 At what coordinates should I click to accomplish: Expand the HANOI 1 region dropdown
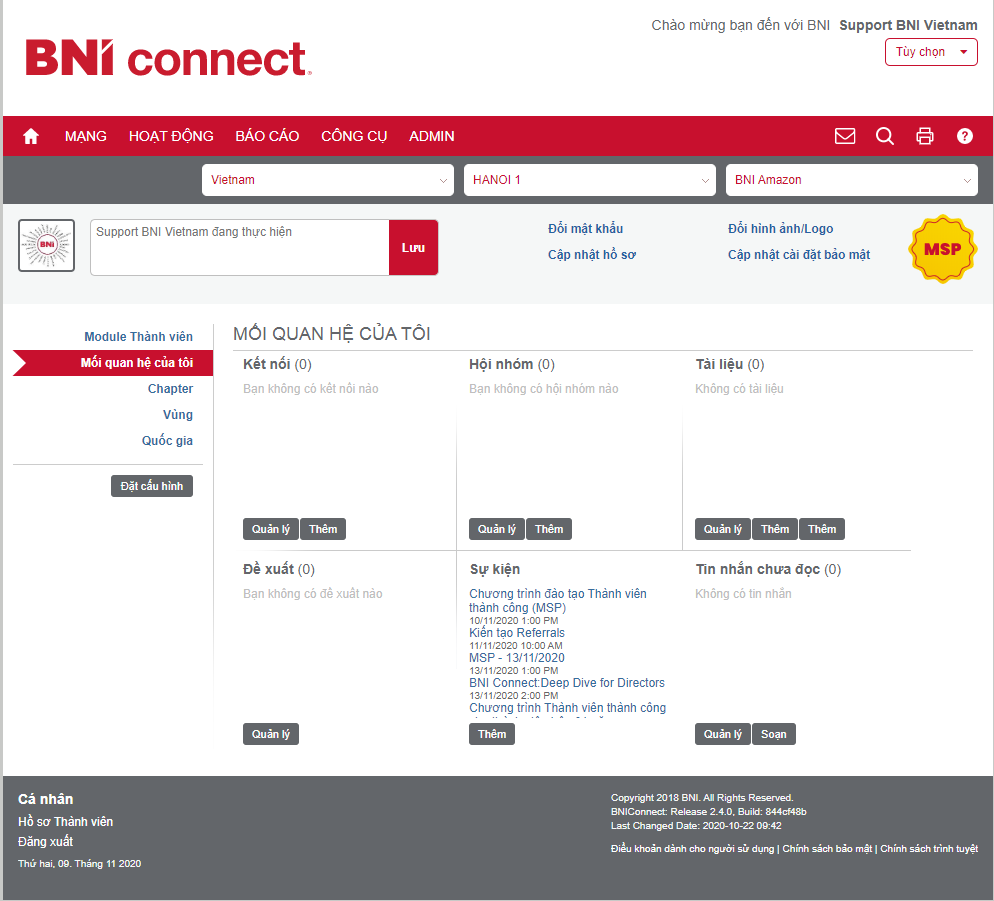click(x=590, y=180)
